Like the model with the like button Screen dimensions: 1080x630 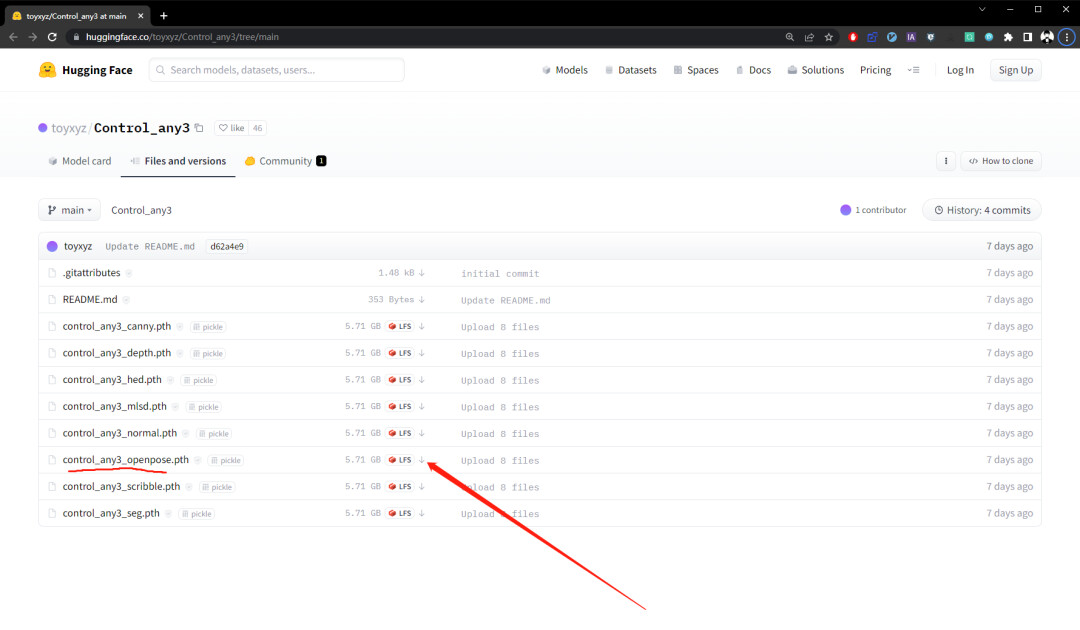click(x=231, y=128)
